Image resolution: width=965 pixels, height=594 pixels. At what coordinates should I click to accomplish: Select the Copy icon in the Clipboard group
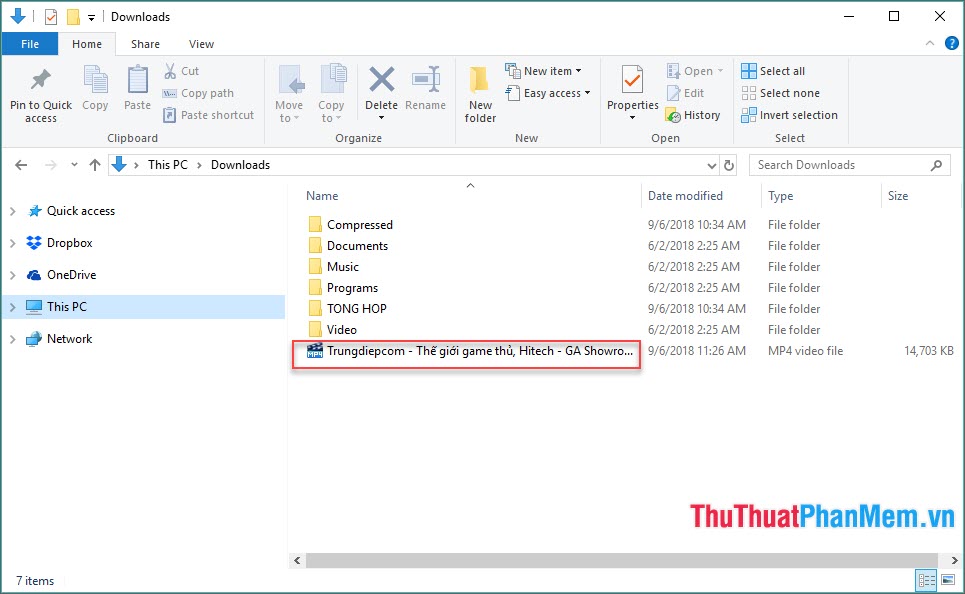tap(95, 90)
